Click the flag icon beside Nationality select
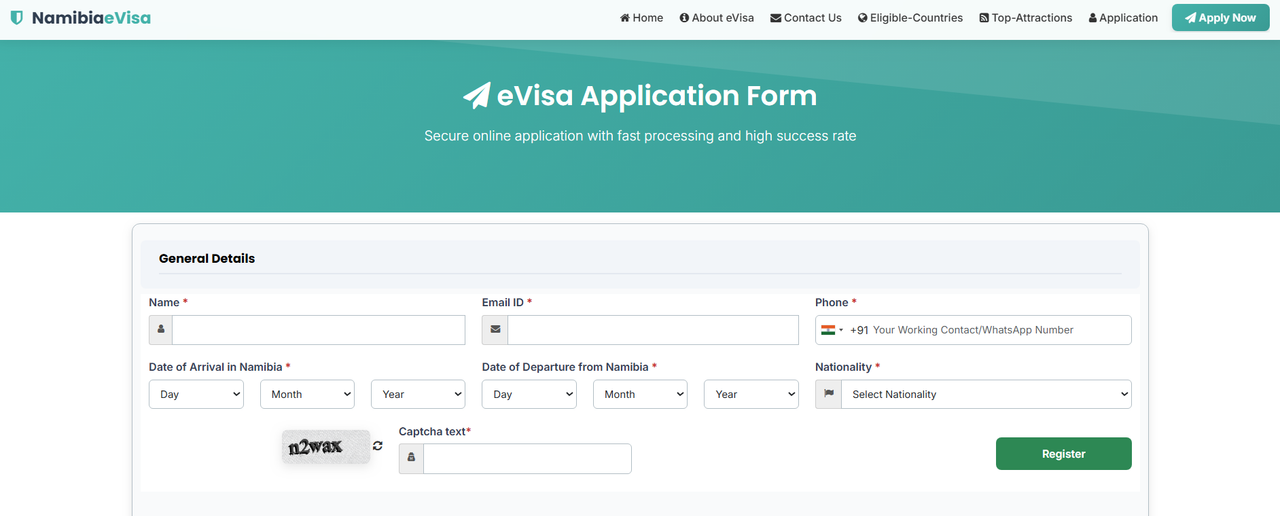This screenshot has width=1280, height=516. 828,394
